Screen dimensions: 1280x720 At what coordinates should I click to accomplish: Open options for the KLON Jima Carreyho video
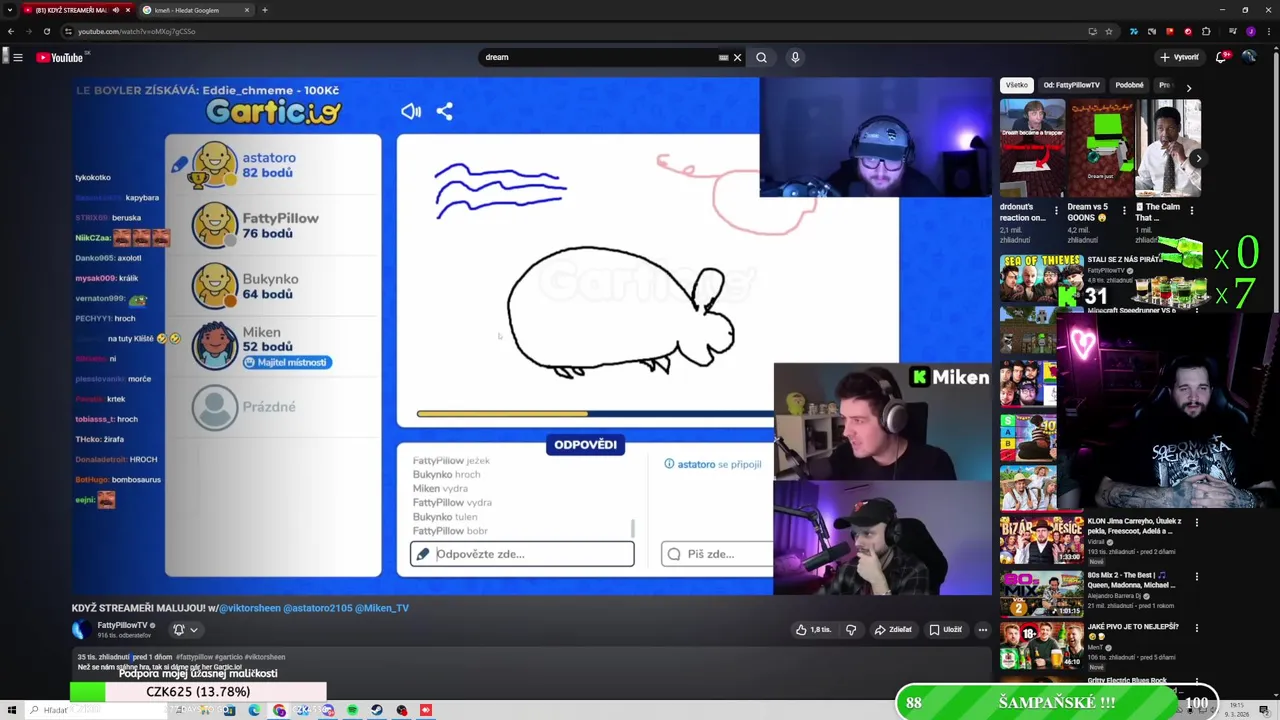click(1197, 522)
